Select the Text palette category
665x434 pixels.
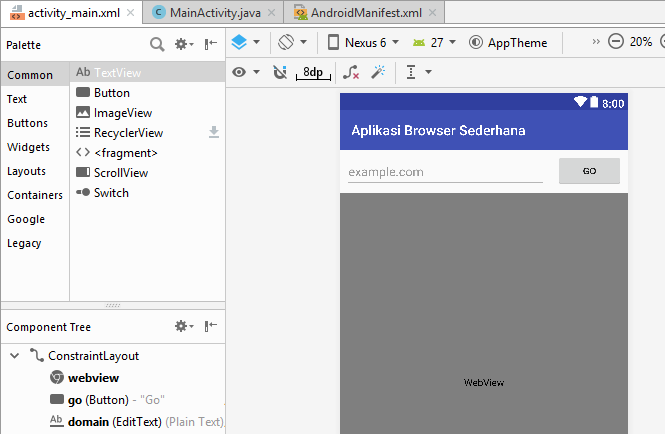coord(35,99)
